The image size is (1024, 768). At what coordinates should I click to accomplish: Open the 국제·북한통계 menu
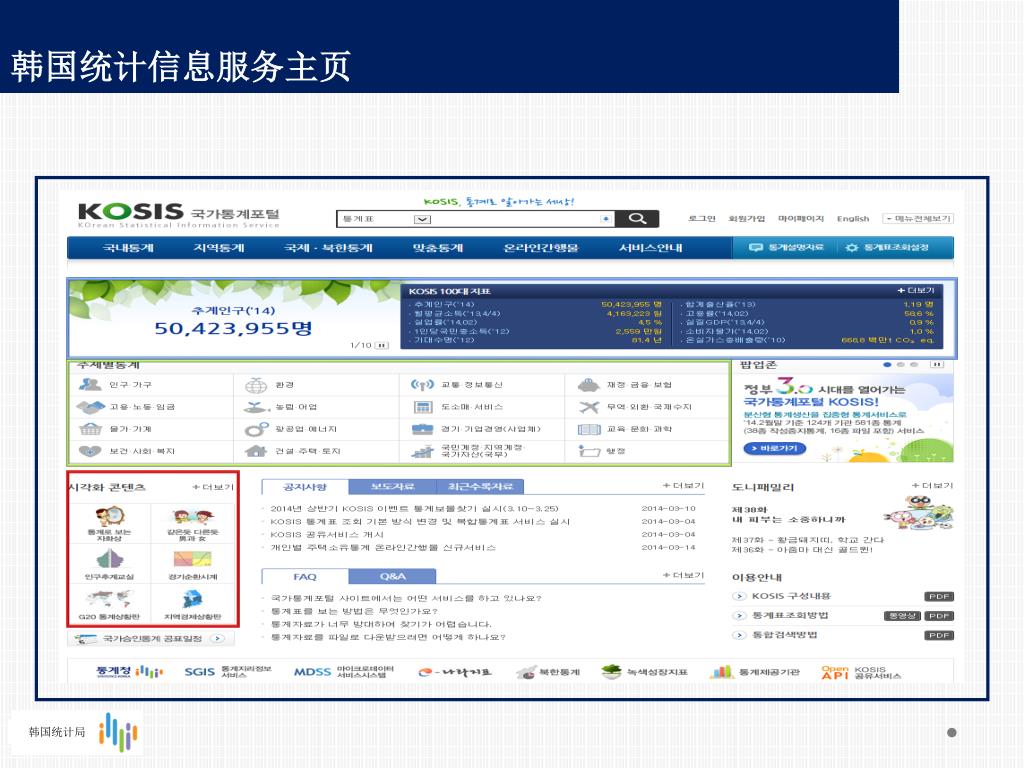click(328, 248)
